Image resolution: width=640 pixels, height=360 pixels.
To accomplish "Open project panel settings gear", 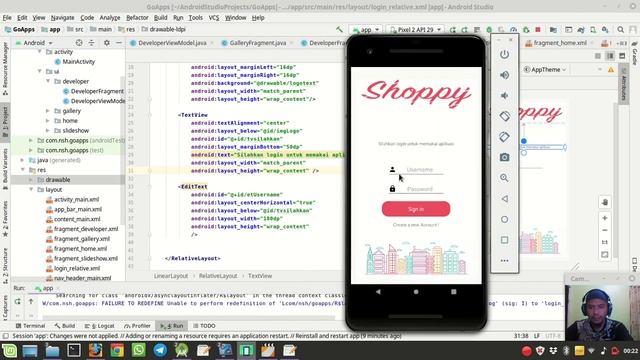I will click(x=107, y=42).
